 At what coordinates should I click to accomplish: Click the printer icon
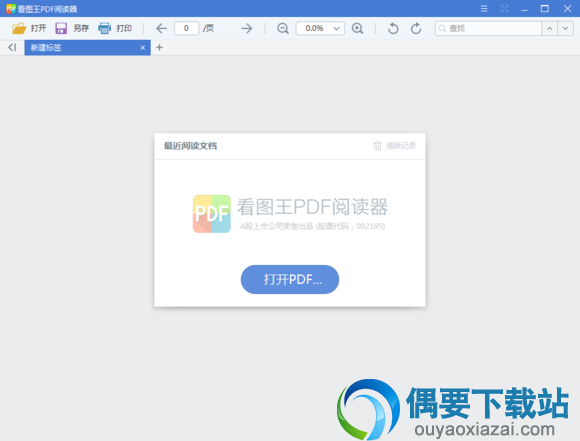click(105, 28)
